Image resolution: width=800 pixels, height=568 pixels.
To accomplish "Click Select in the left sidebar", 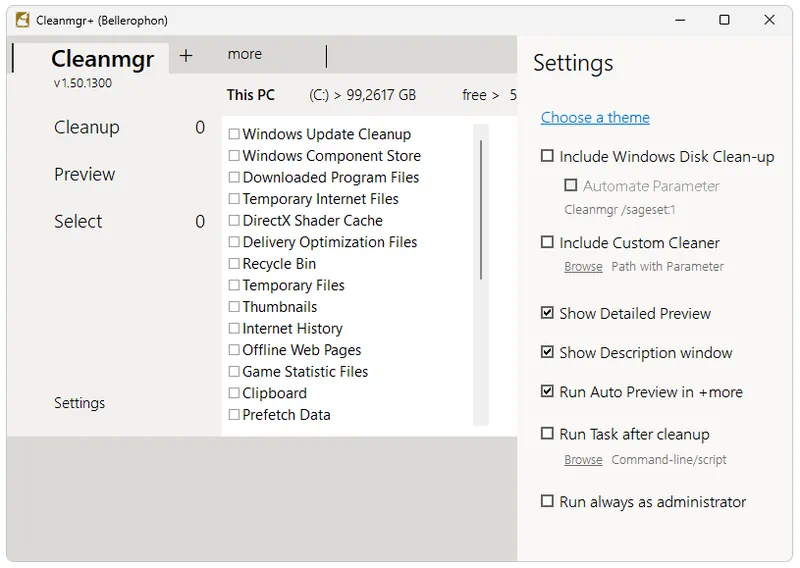I will click(78, 221).
